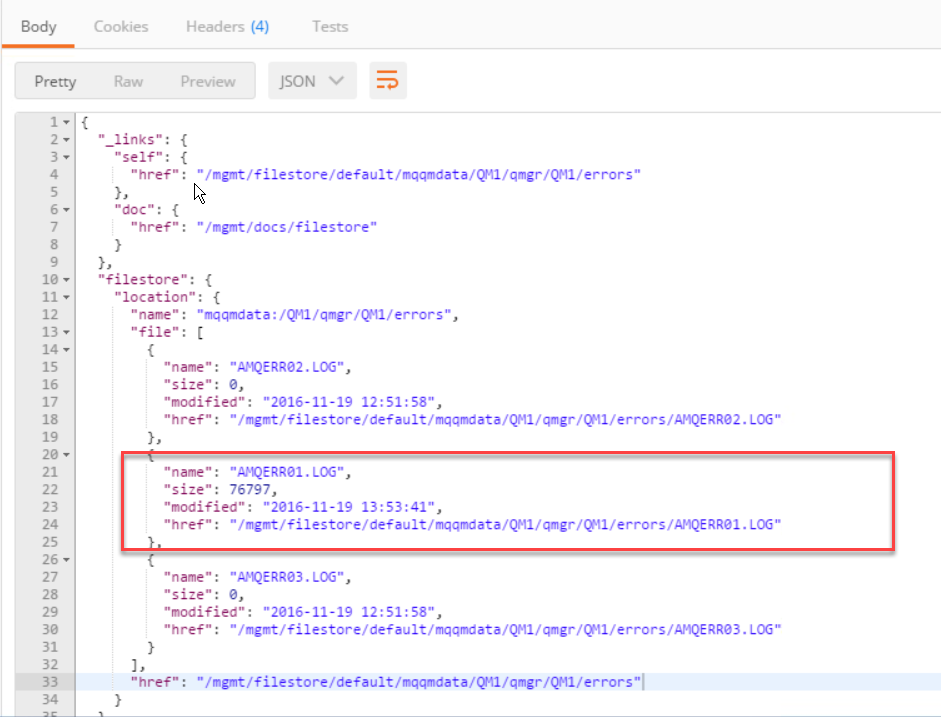Click the size value 0 on line 28
Screen dimensions: 941x717
233,595
